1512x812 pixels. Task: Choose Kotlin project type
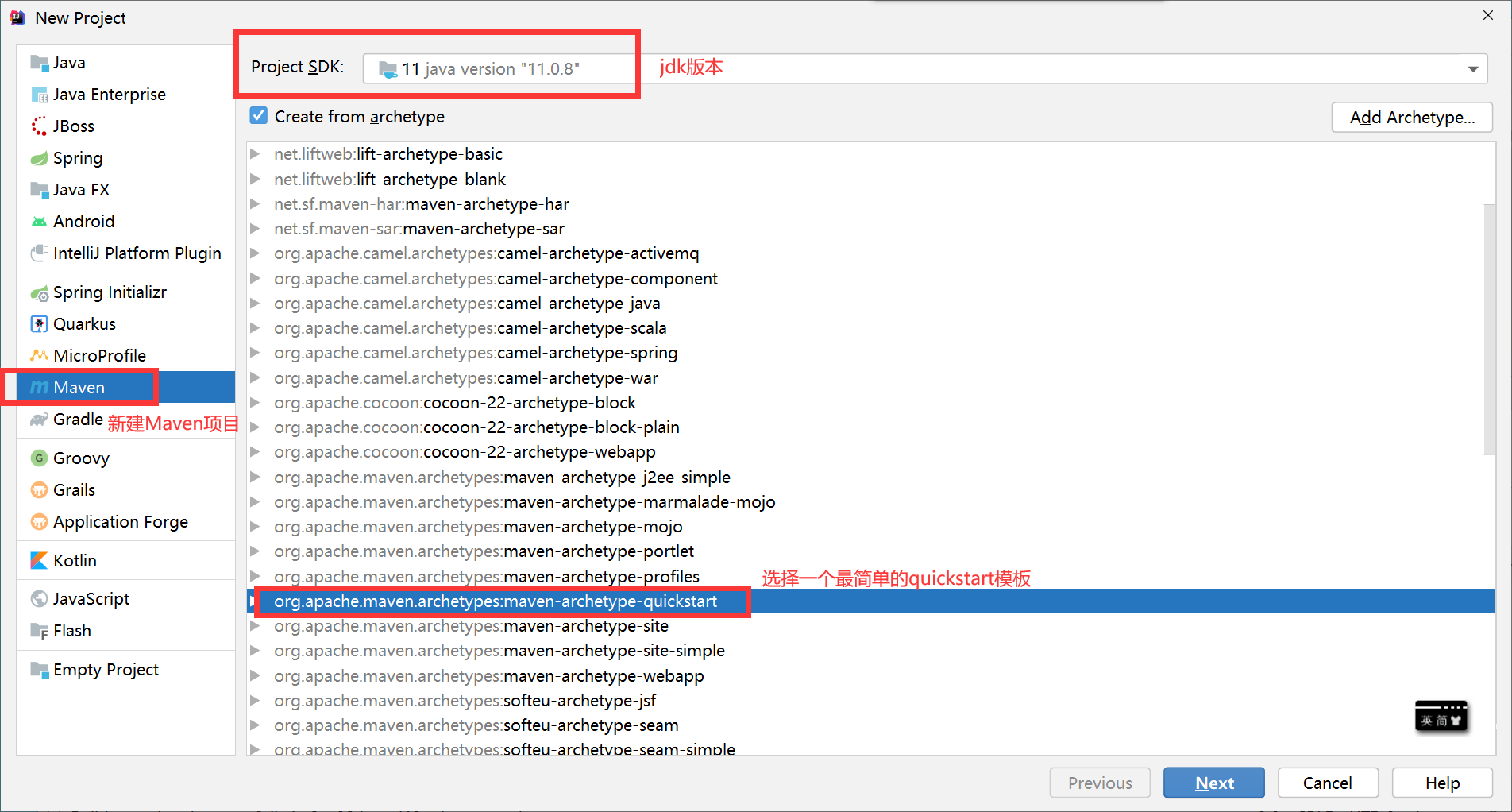125,561
